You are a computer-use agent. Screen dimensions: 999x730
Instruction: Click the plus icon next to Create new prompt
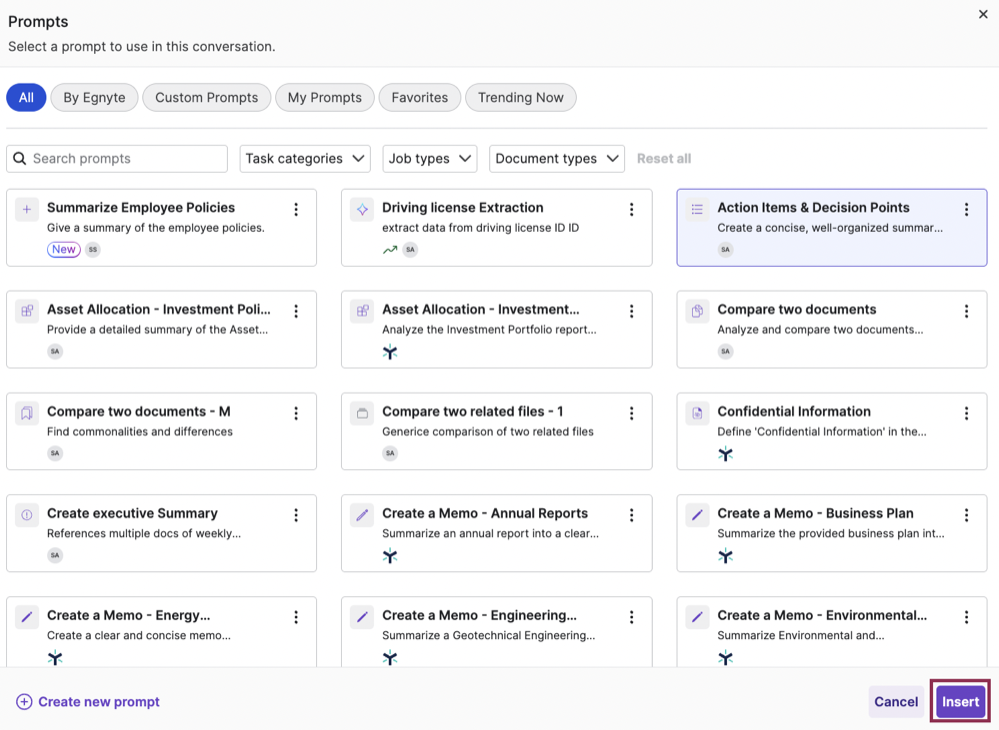pos(22,701)
